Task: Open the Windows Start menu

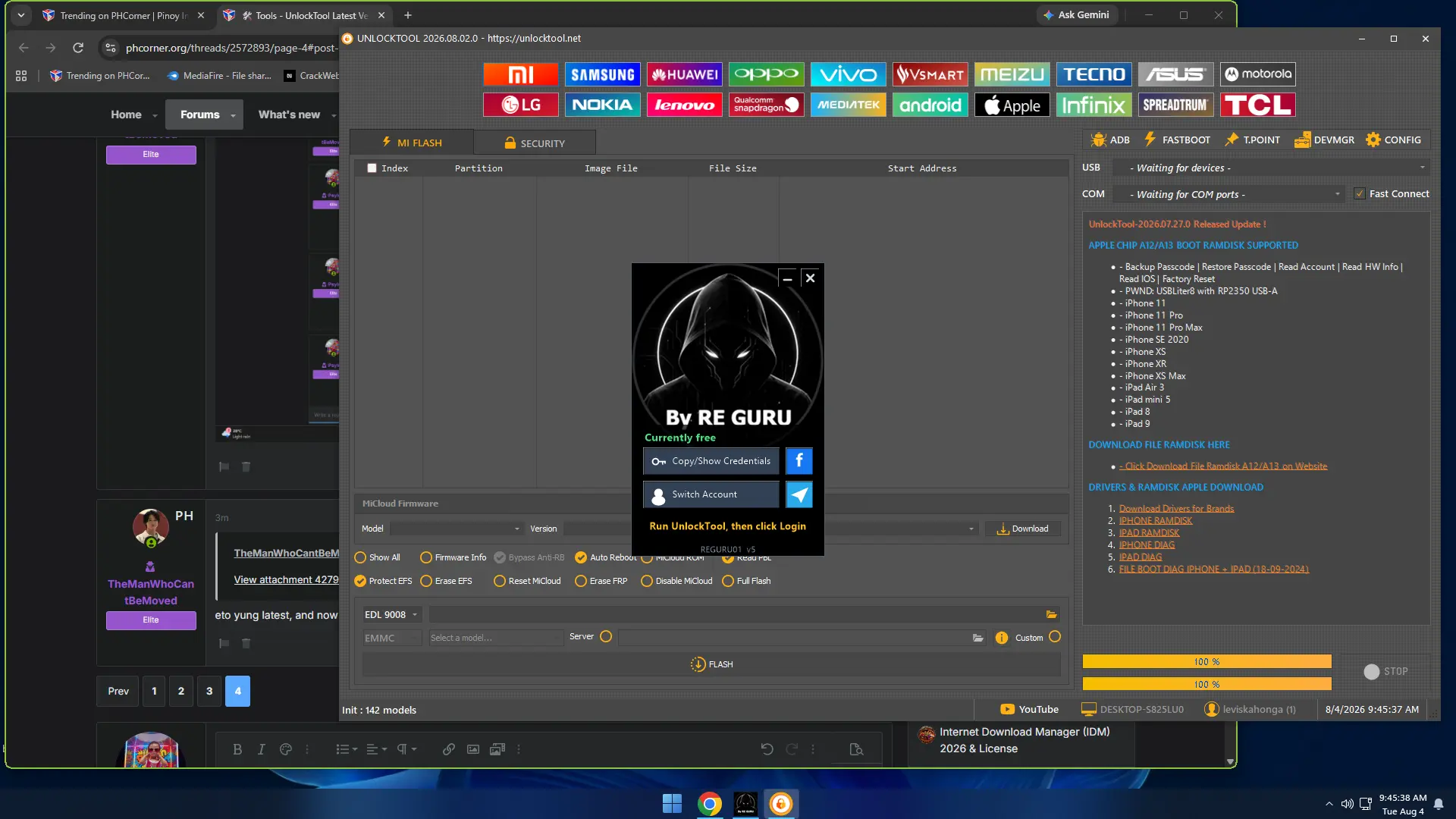Action: (x=672, y=804)
